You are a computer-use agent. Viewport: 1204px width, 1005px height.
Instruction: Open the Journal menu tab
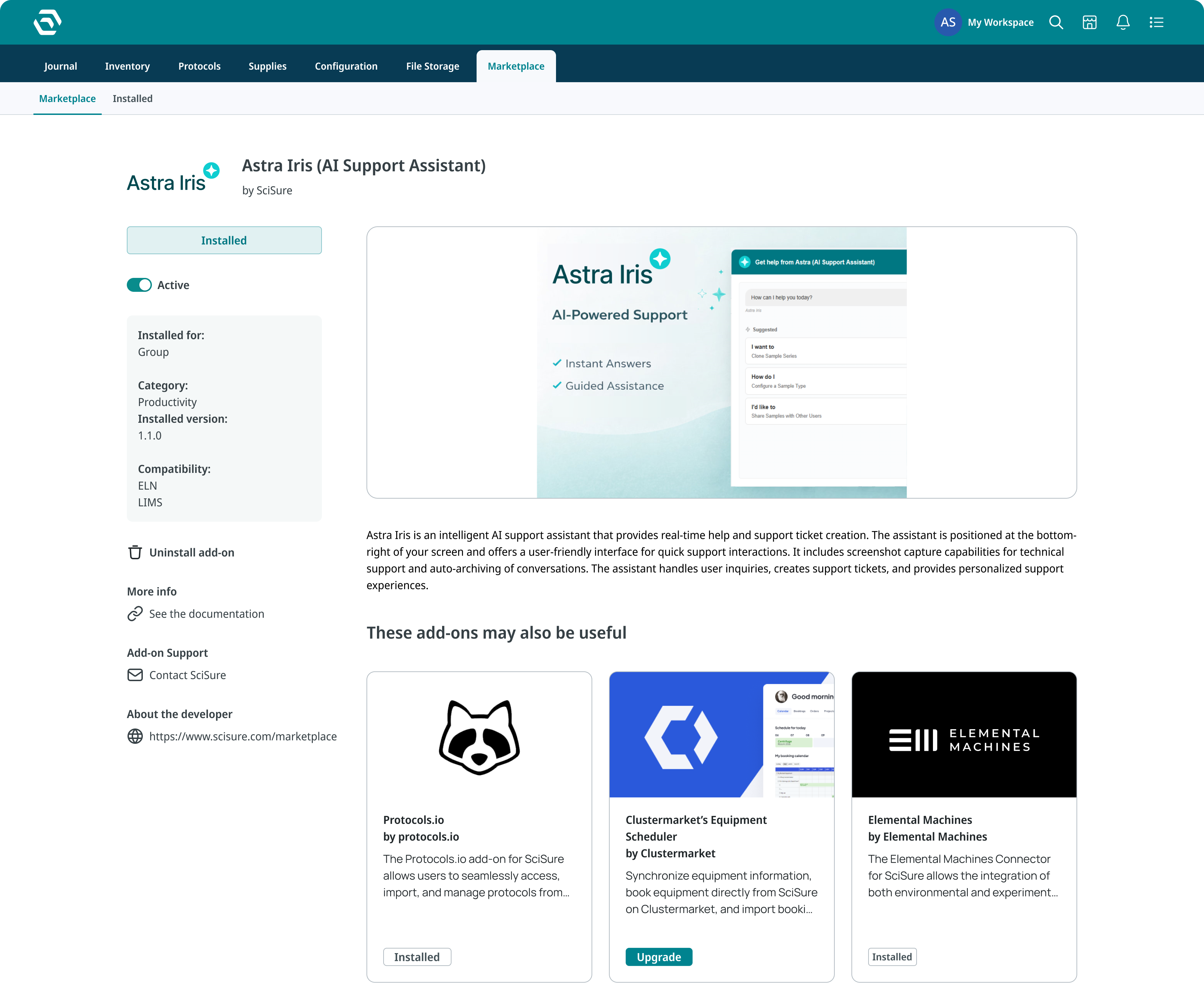(x=61, y=66)
